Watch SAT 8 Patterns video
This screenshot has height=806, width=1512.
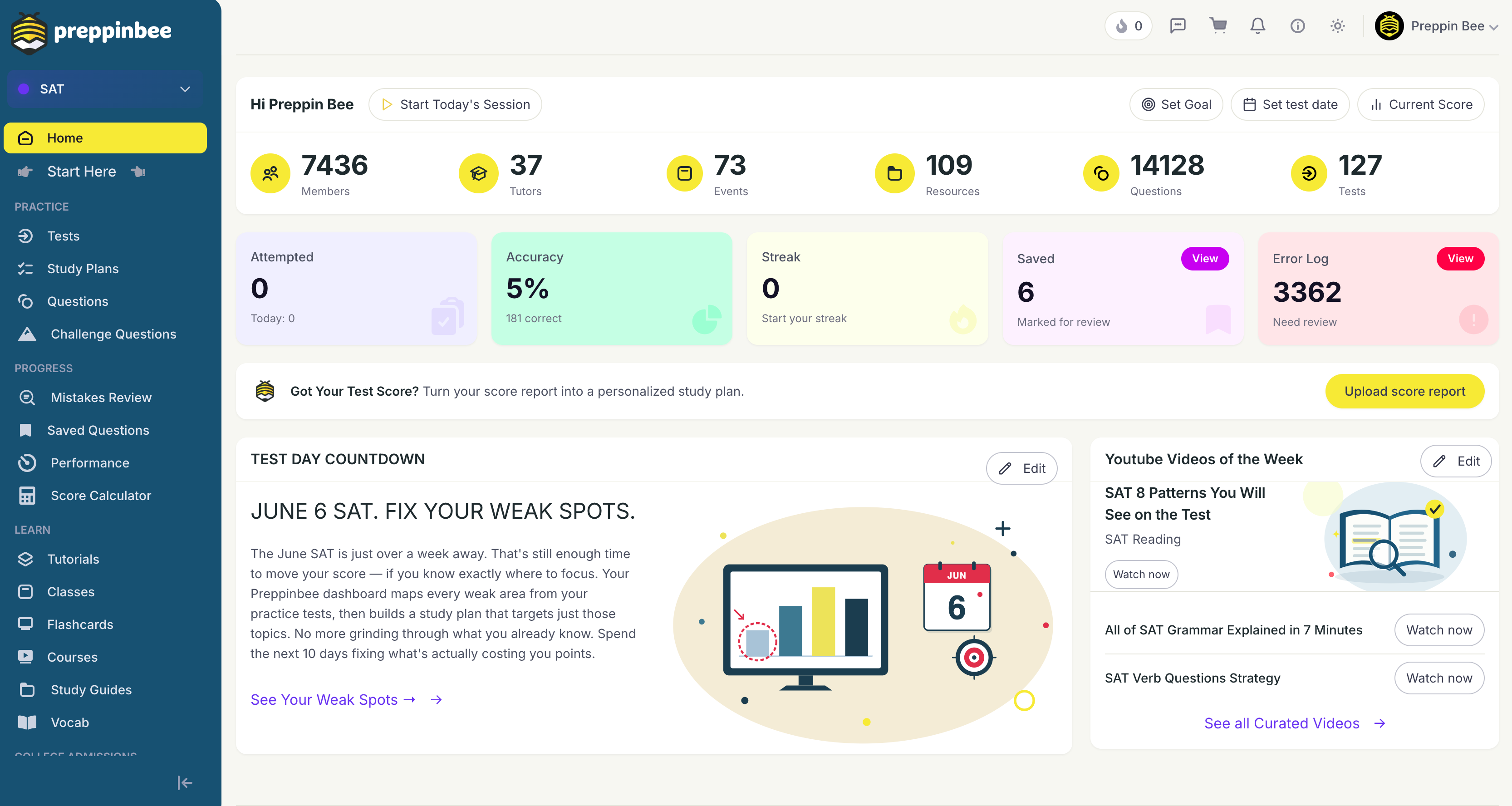tap(1141, 575)
